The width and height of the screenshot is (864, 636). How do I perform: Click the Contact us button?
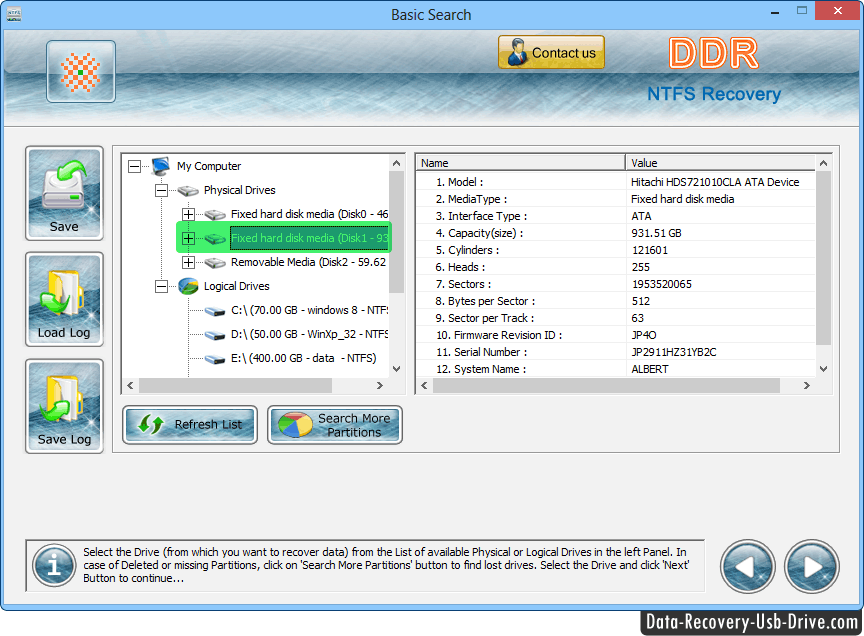[551, 52]
